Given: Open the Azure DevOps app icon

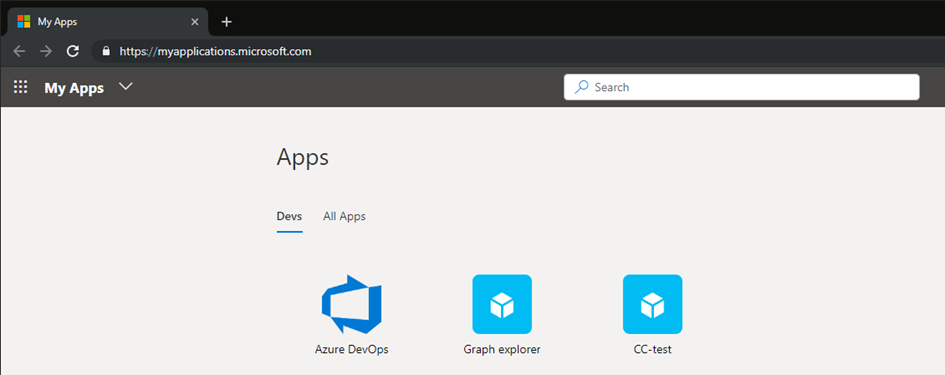Looking at the screenshot, I should pos(351,304).
